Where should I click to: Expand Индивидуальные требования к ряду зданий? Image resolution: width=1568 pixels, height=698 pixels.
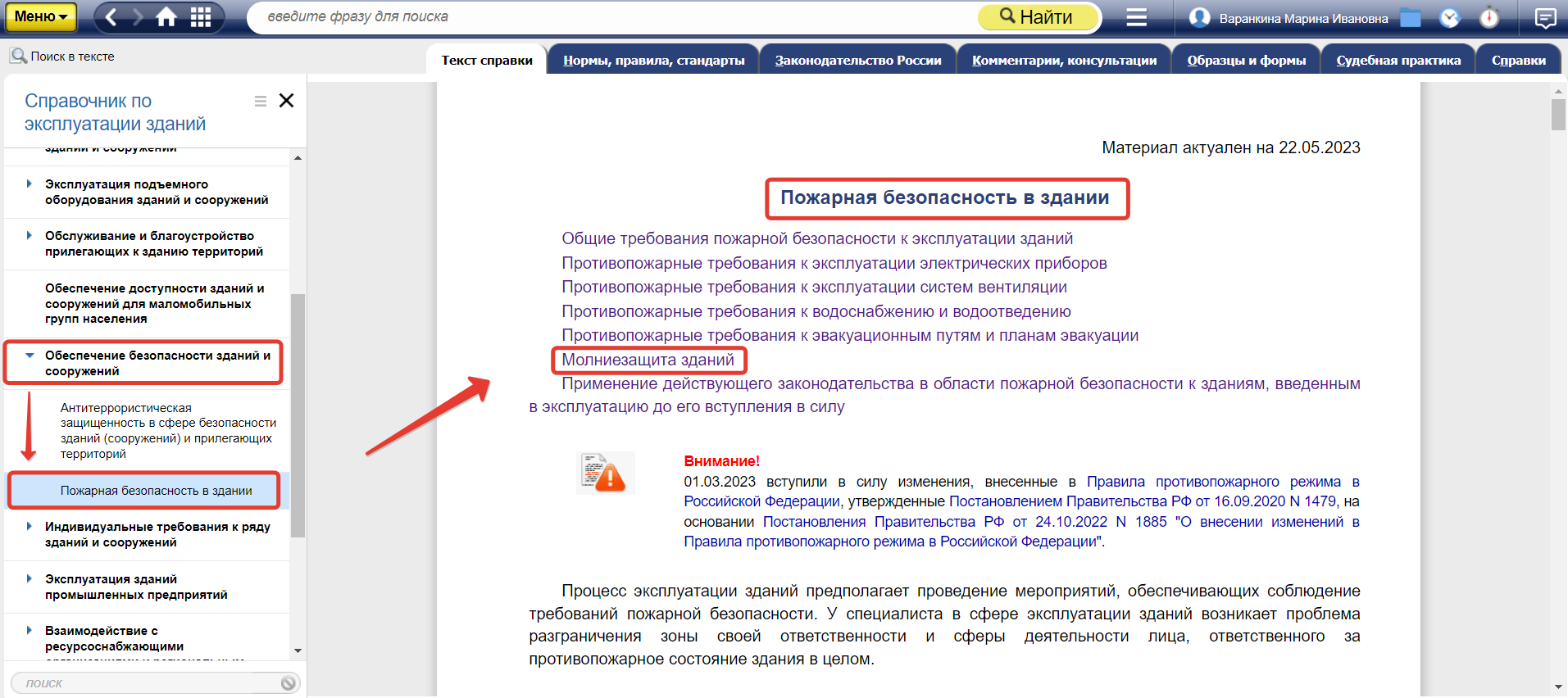(30, 527)
